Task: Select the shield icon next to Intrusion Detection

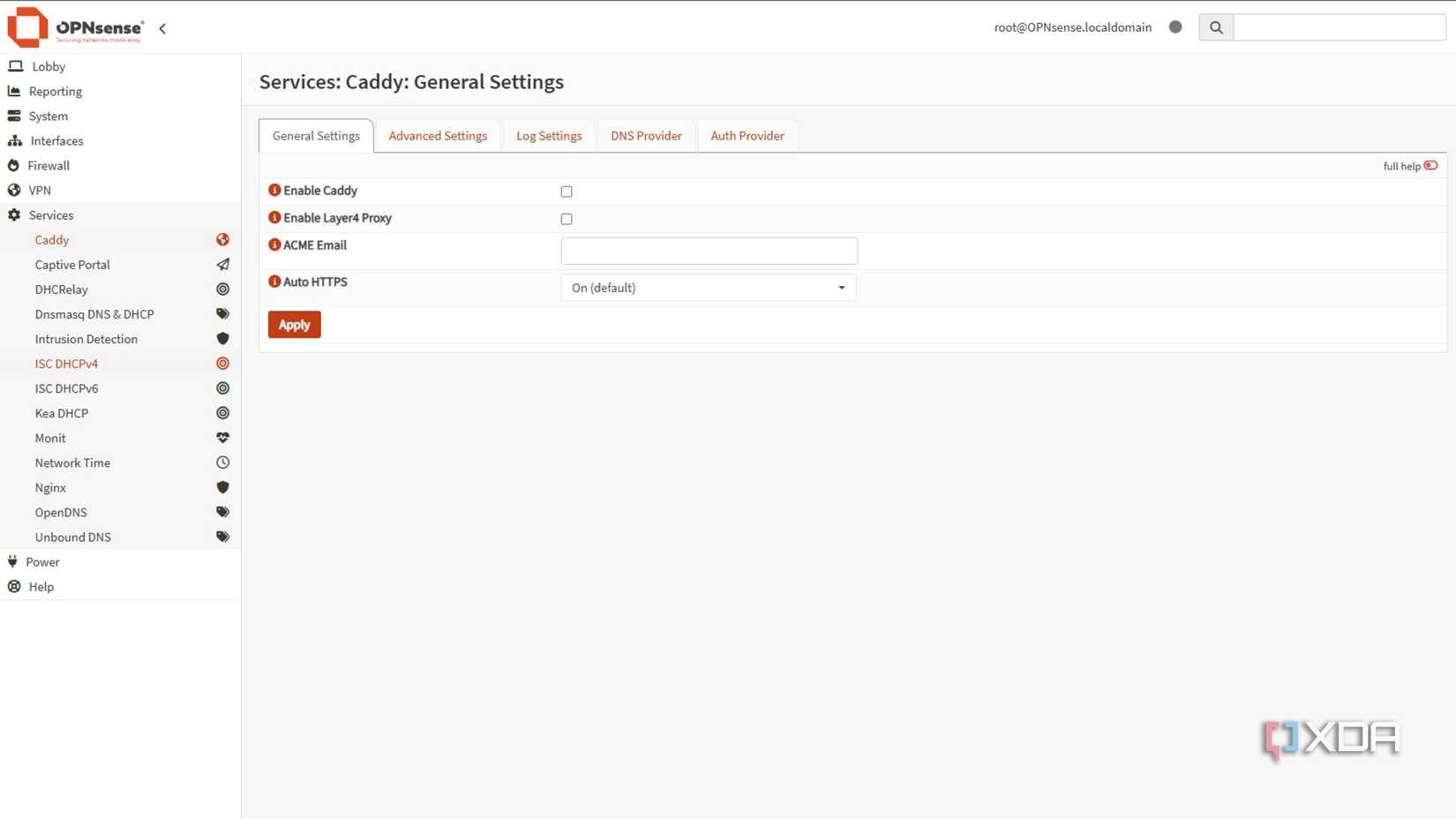Action: tap(222, 338)
